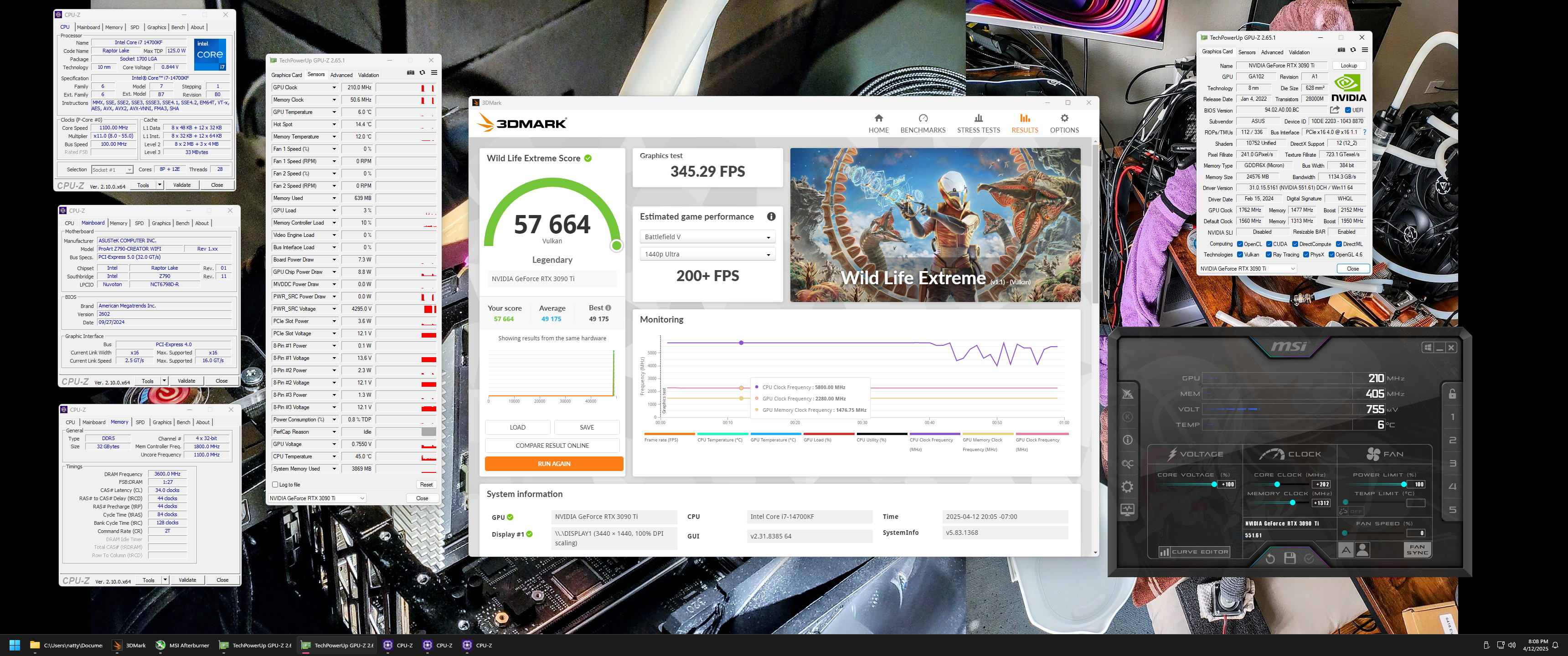The image size is (1568, 656).
Task: Toggle CUDA checkbox in GPU-Z
Action: click(1269, 244)
